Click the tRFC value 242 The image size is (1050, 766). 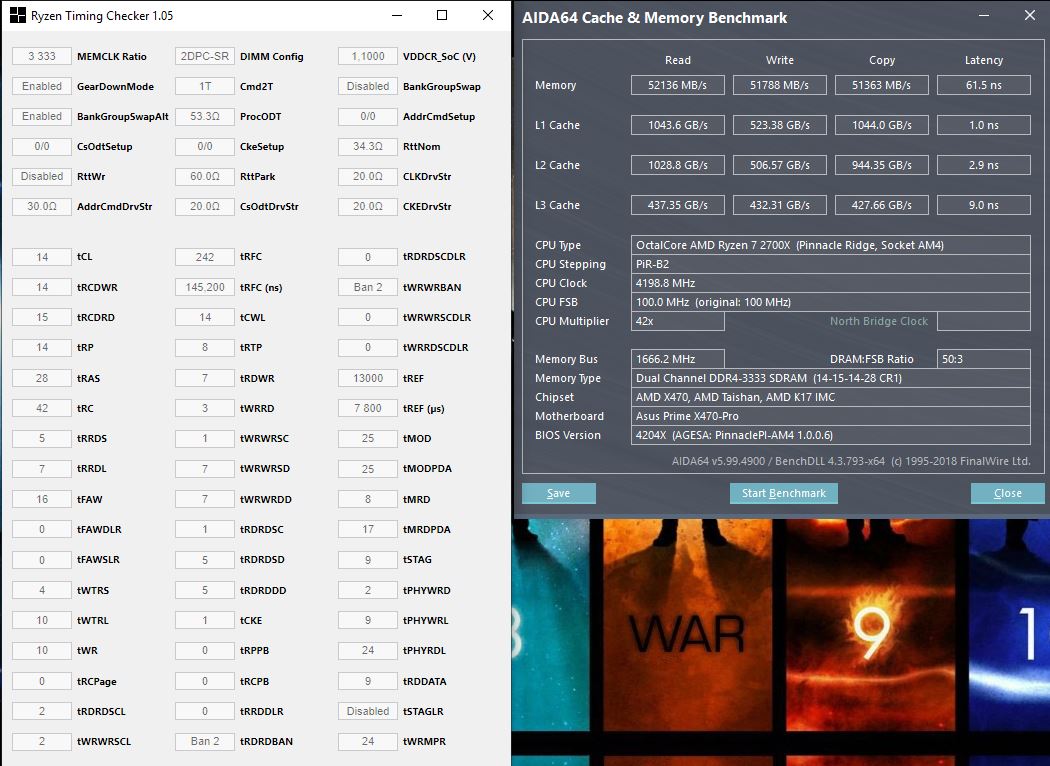[x=204, y=257]
